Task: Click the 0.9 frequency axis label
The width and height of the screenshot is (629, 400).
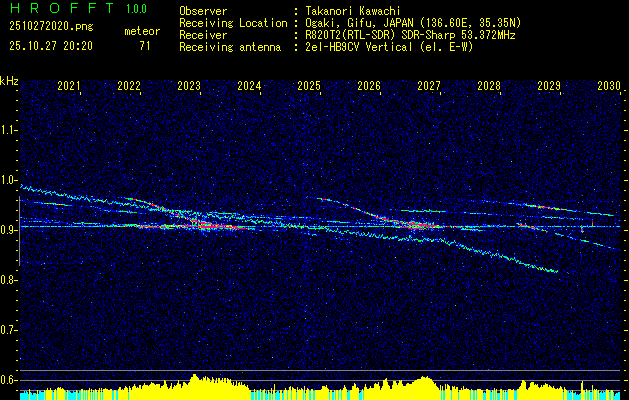Action: click(x=9, y=230)
